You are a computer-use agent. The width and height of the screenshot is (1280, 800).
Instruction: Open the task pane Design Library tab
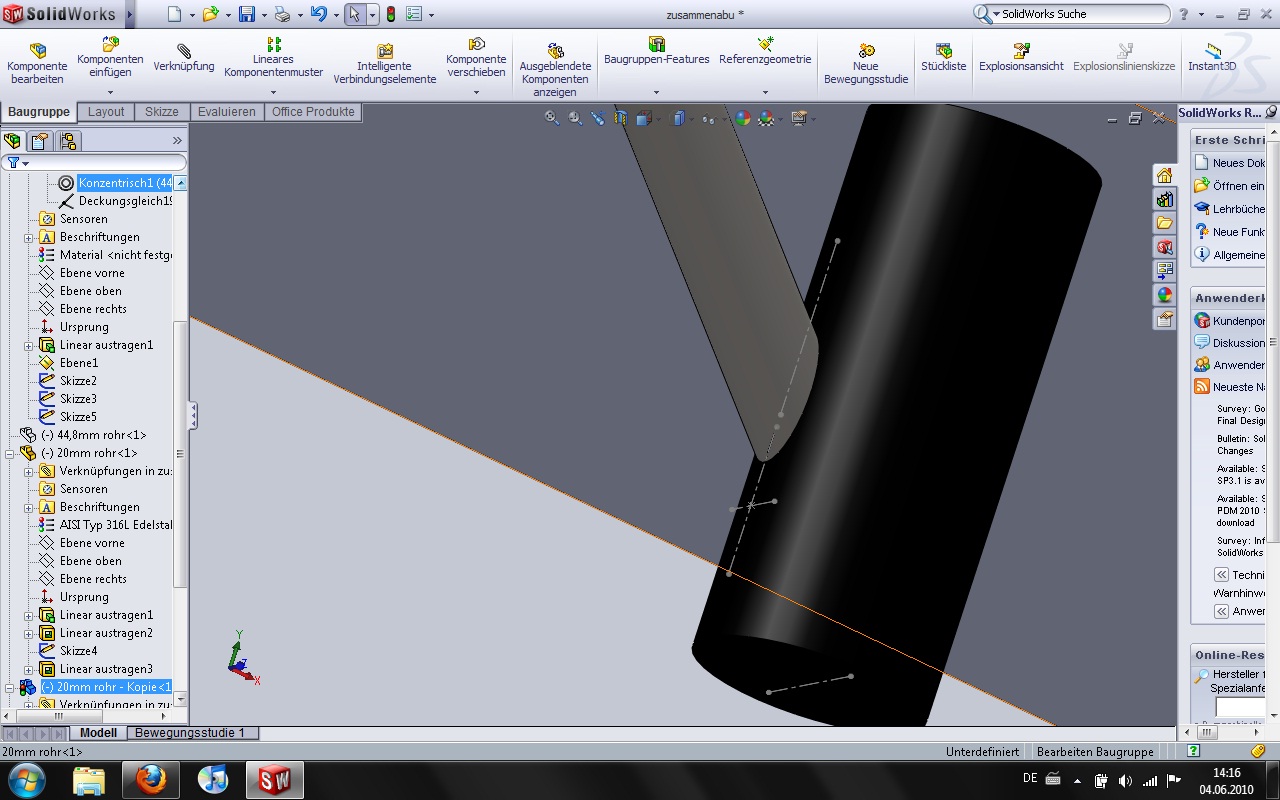click(1164, 200)
